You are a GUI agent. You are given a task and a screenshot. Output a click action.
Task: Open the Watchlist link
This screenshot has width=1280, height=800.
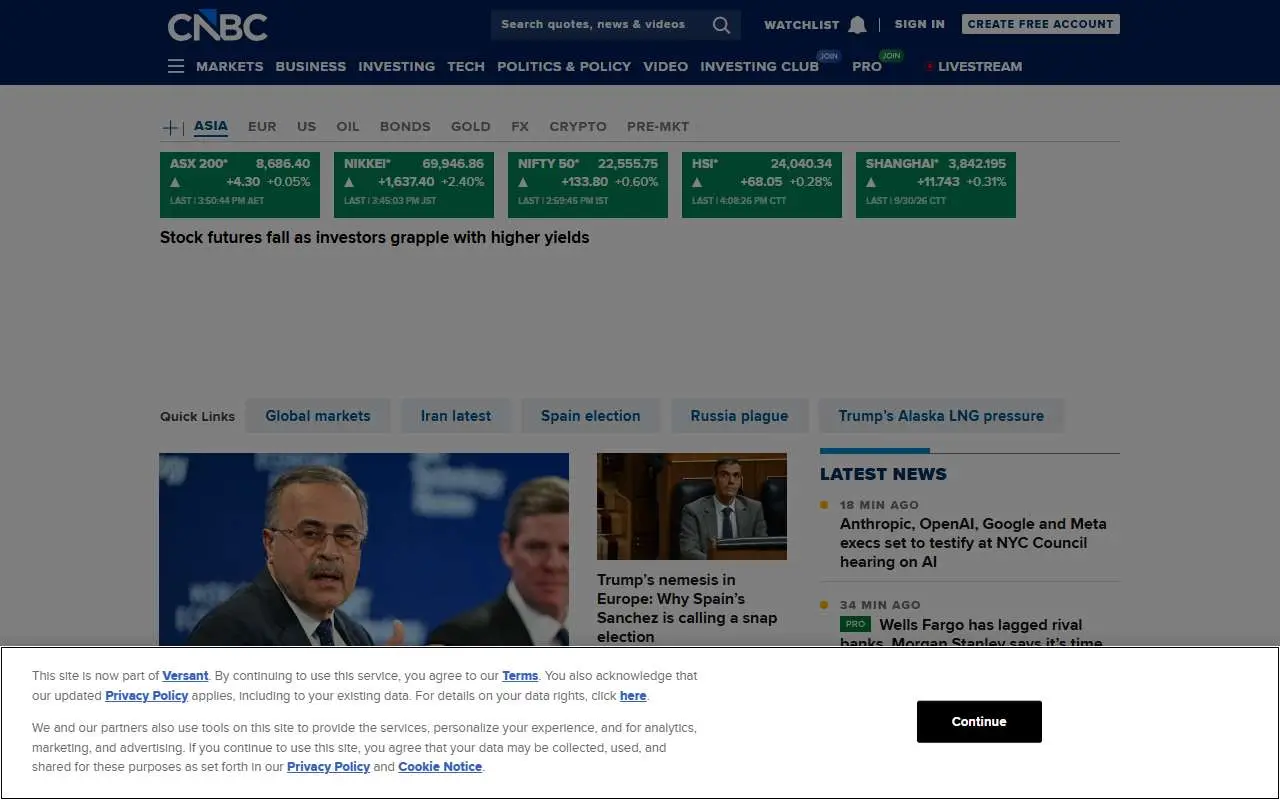click(802, 25)
